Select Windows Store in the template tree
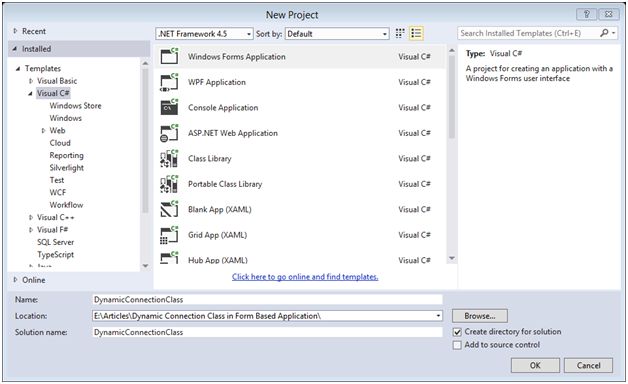628x384 pixels. click(x=75, y=106)
